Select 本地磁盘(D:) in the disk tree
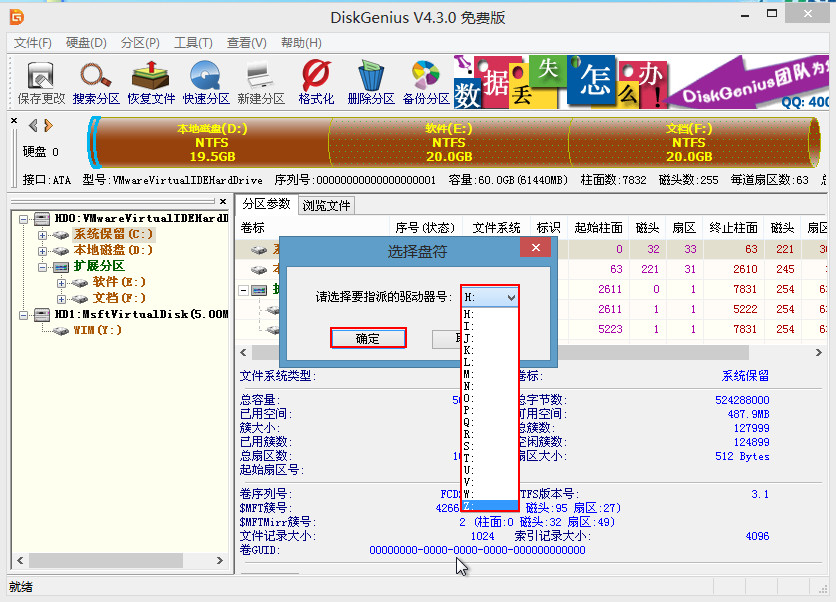The width and height of the screenshot is (836, 602). 113,250
